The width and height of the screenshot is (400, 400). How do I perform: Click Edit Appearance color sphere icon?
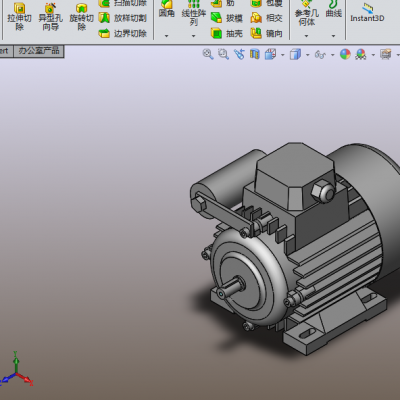(x=345, y=54)
